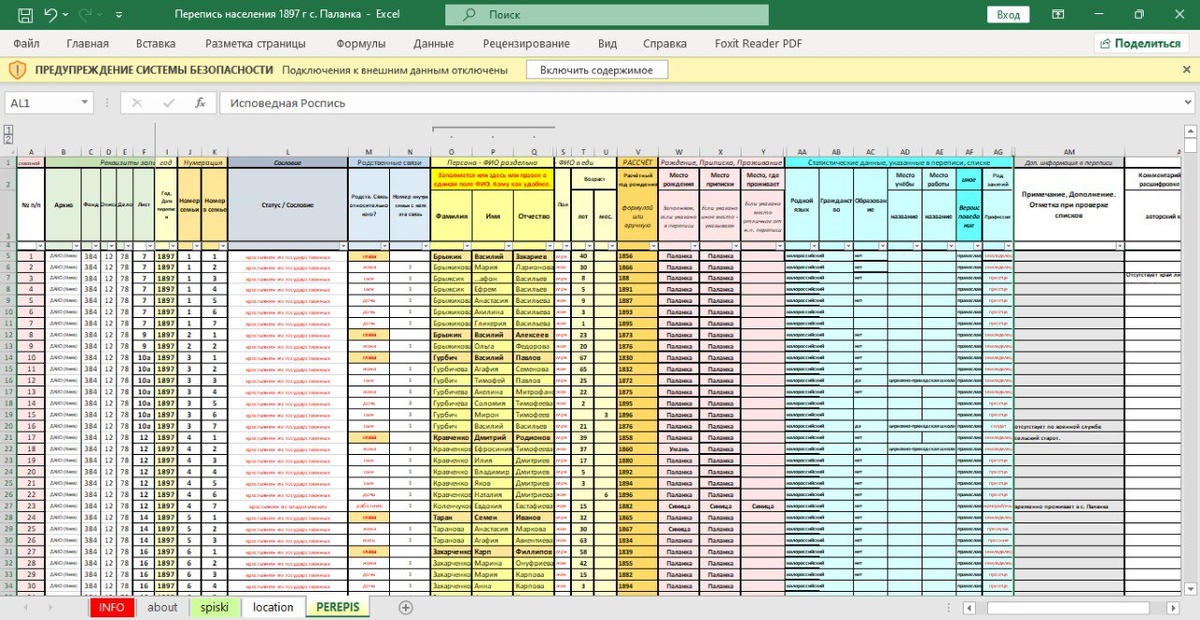Click the Поделиться share button
The image size is (1200, 620).
tap(1141, 43)
